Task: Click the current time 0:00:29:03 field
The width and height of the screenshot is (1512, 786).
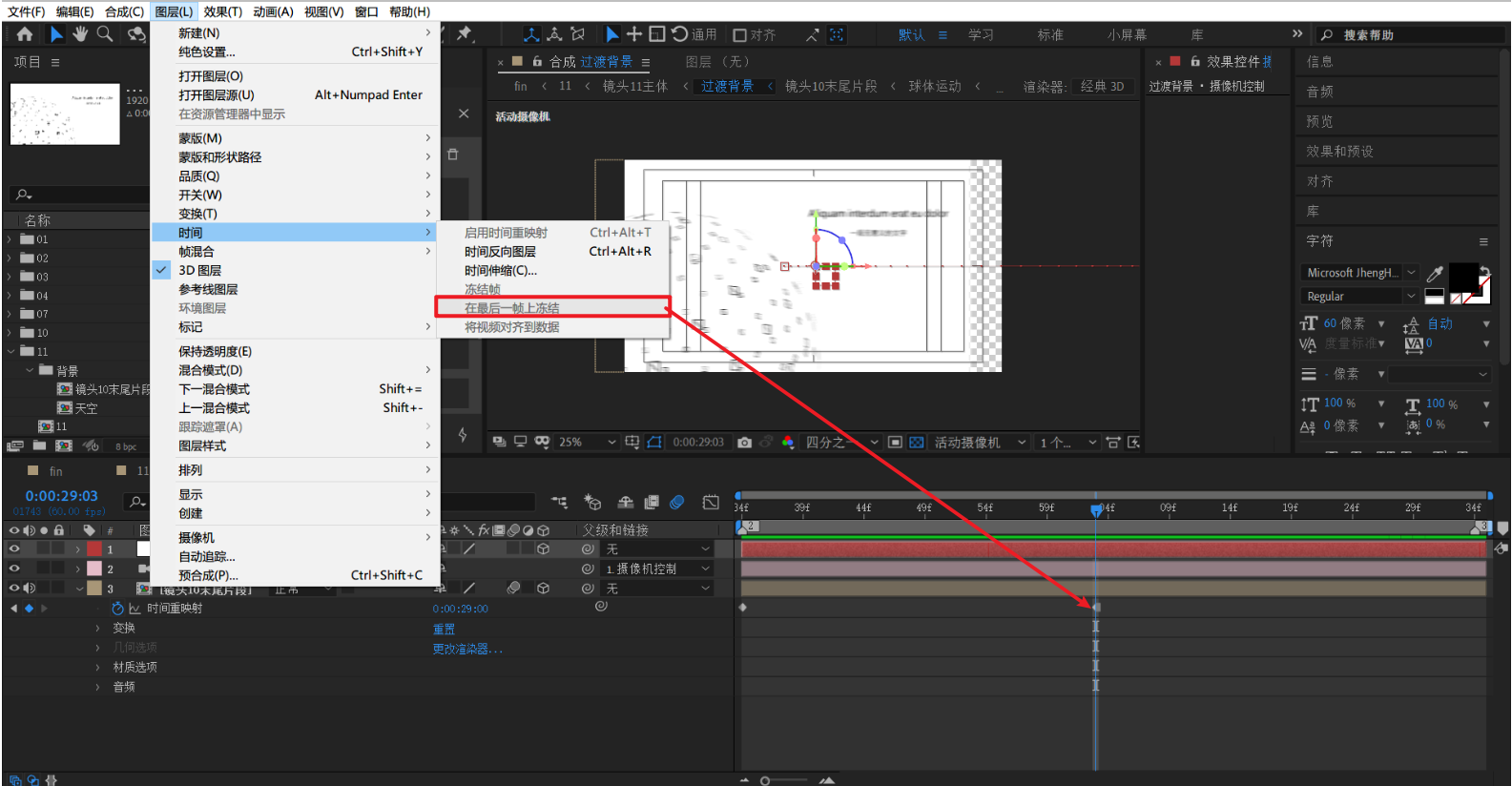Action: tap(61, 496)
